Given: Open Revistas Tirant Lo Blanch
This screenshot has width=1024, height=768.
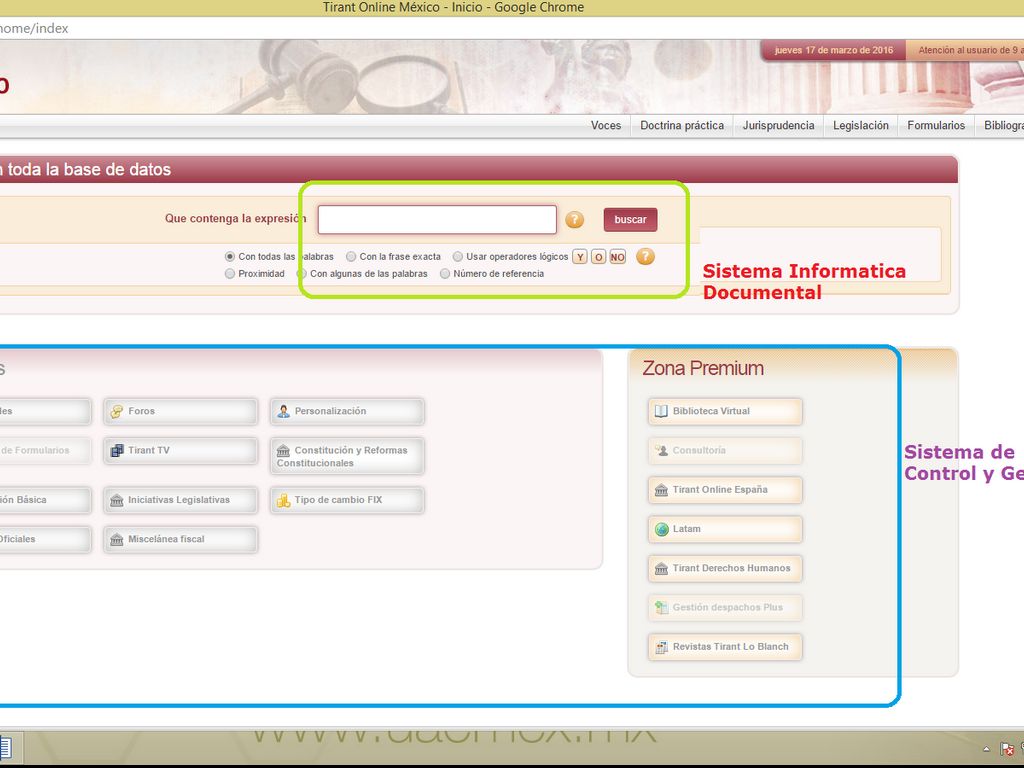Looking at the screenshot, I should pos(725,647).
